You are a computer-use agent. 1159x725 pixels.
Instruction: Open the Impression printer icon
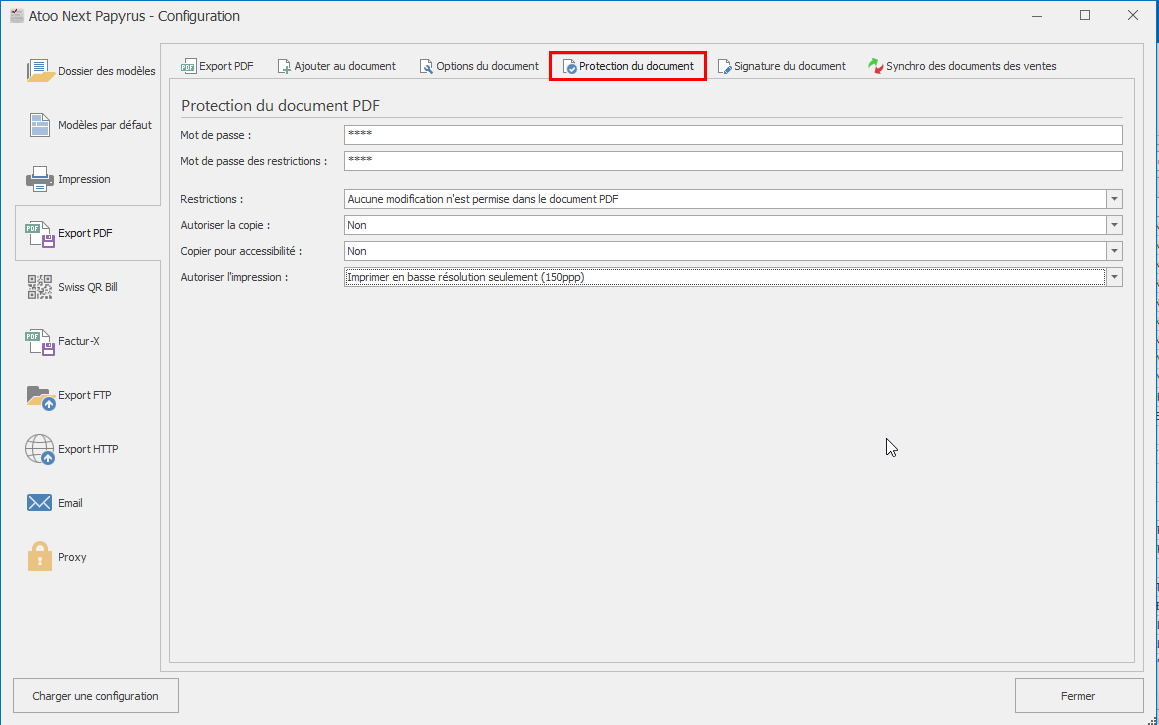40,179
